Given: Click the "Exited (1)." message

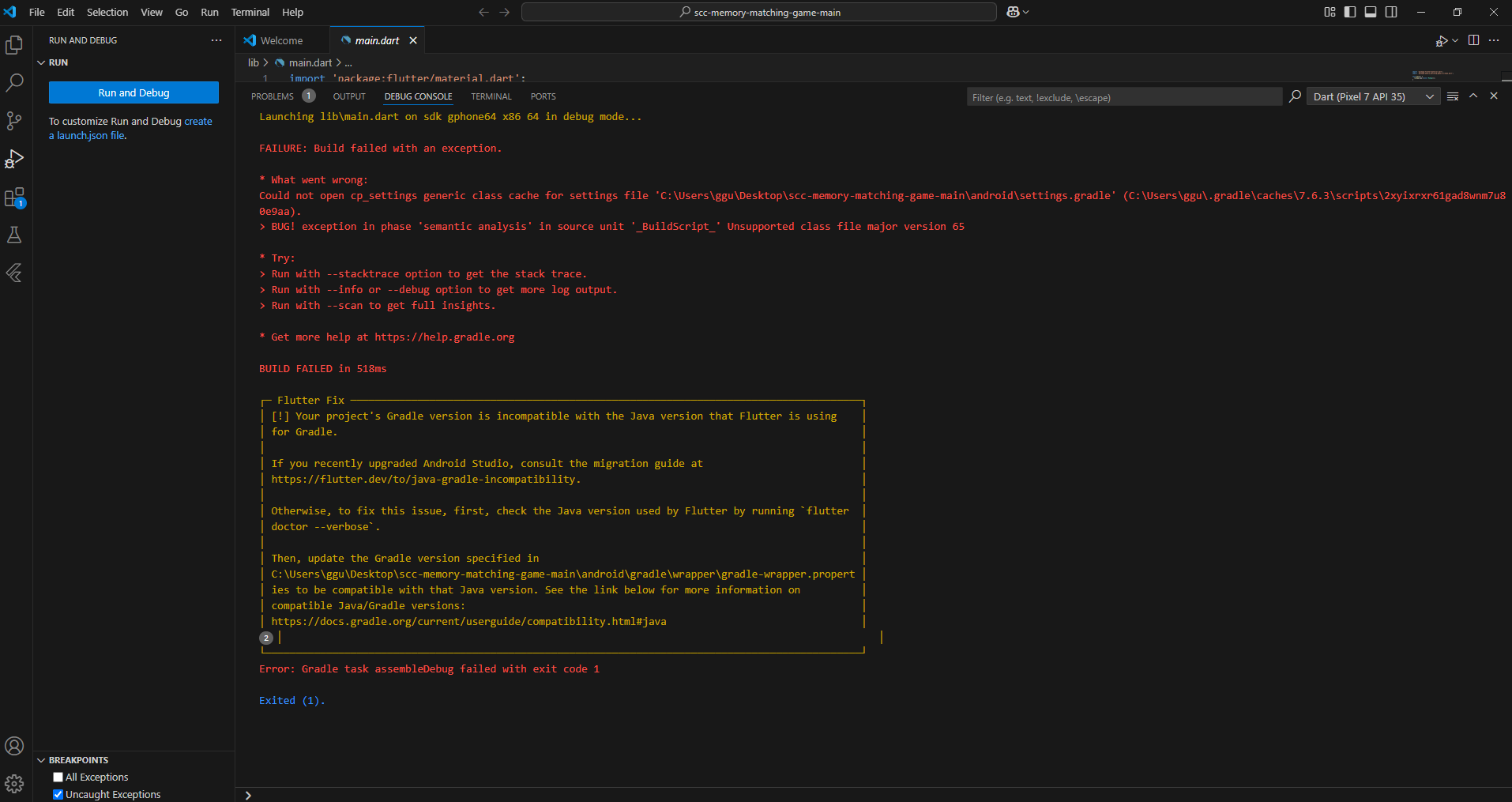Looking at the screenshot, I should pyautogui.click(x=291, y=701).
